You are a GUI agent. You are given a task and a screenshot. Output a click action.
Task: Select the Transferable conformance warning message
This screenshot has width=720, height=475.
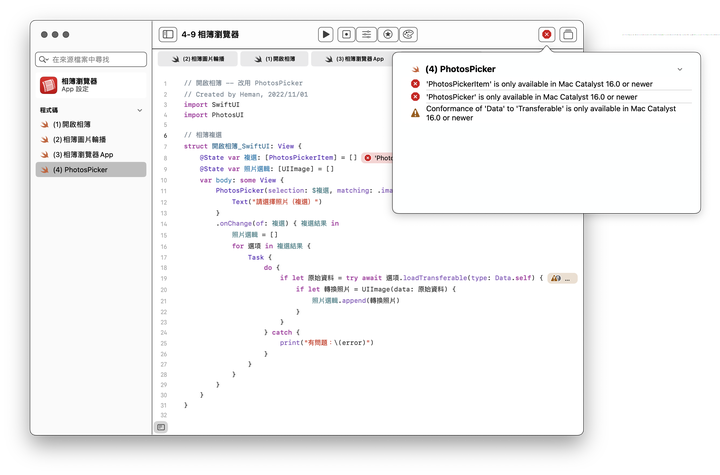coord(551,113)
